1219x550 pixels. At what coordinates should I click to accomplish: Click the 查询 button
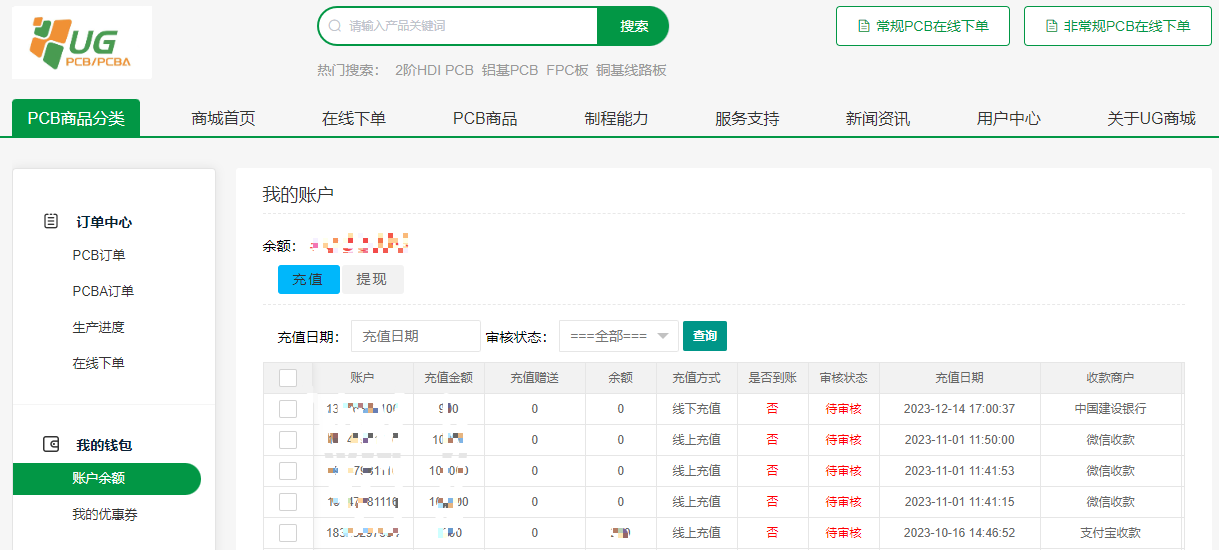point(705,336)
